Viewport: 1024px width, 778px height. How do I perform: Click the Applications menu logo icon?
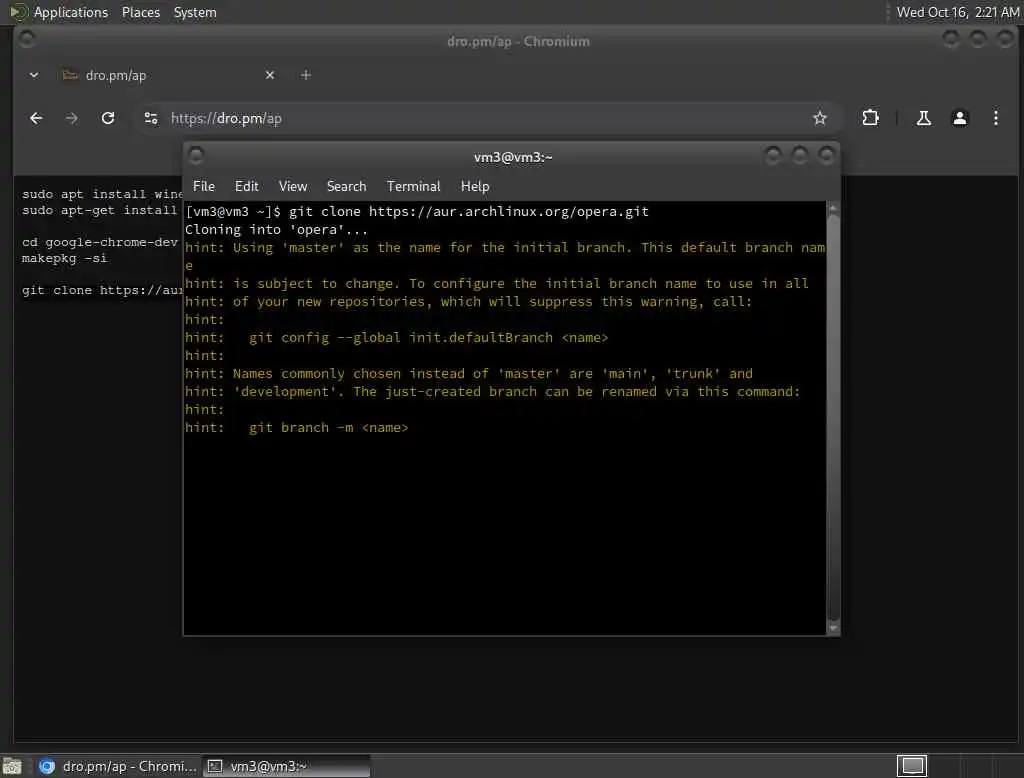(18, 12)
